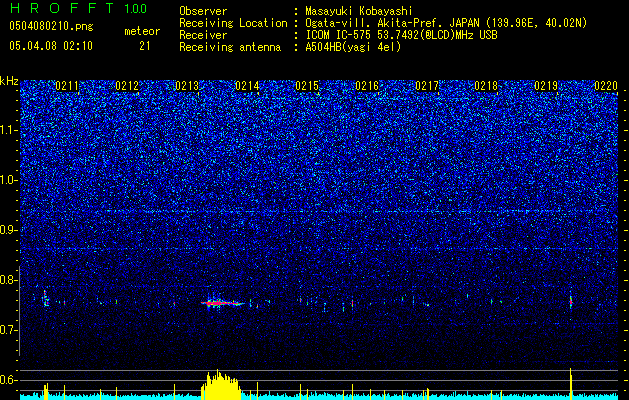Click the meteor count value 21
The height and width of the screenshot is (400, 629).
pyautogui.click(x=144, y=46)
